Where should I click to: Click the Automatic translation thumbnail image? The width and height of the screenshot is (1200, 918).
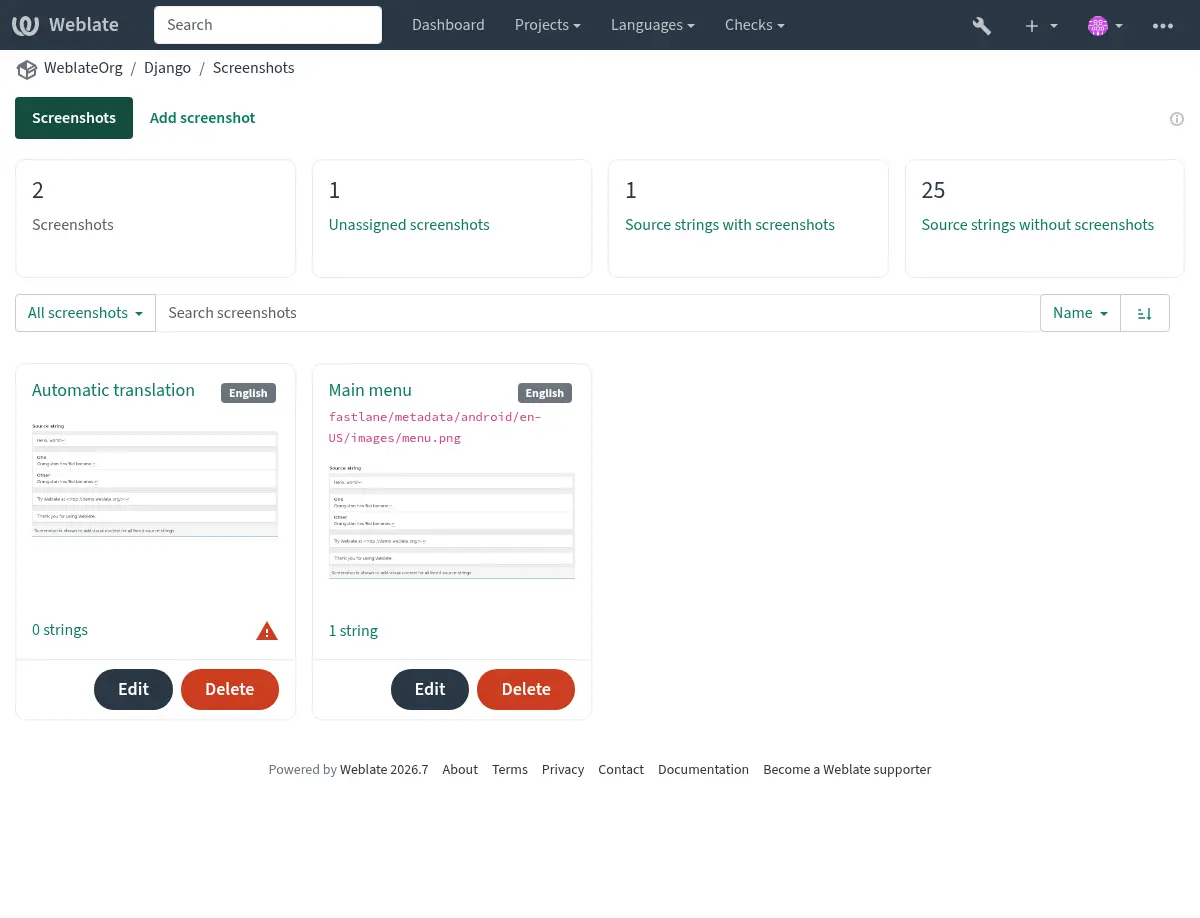[155, 479]
